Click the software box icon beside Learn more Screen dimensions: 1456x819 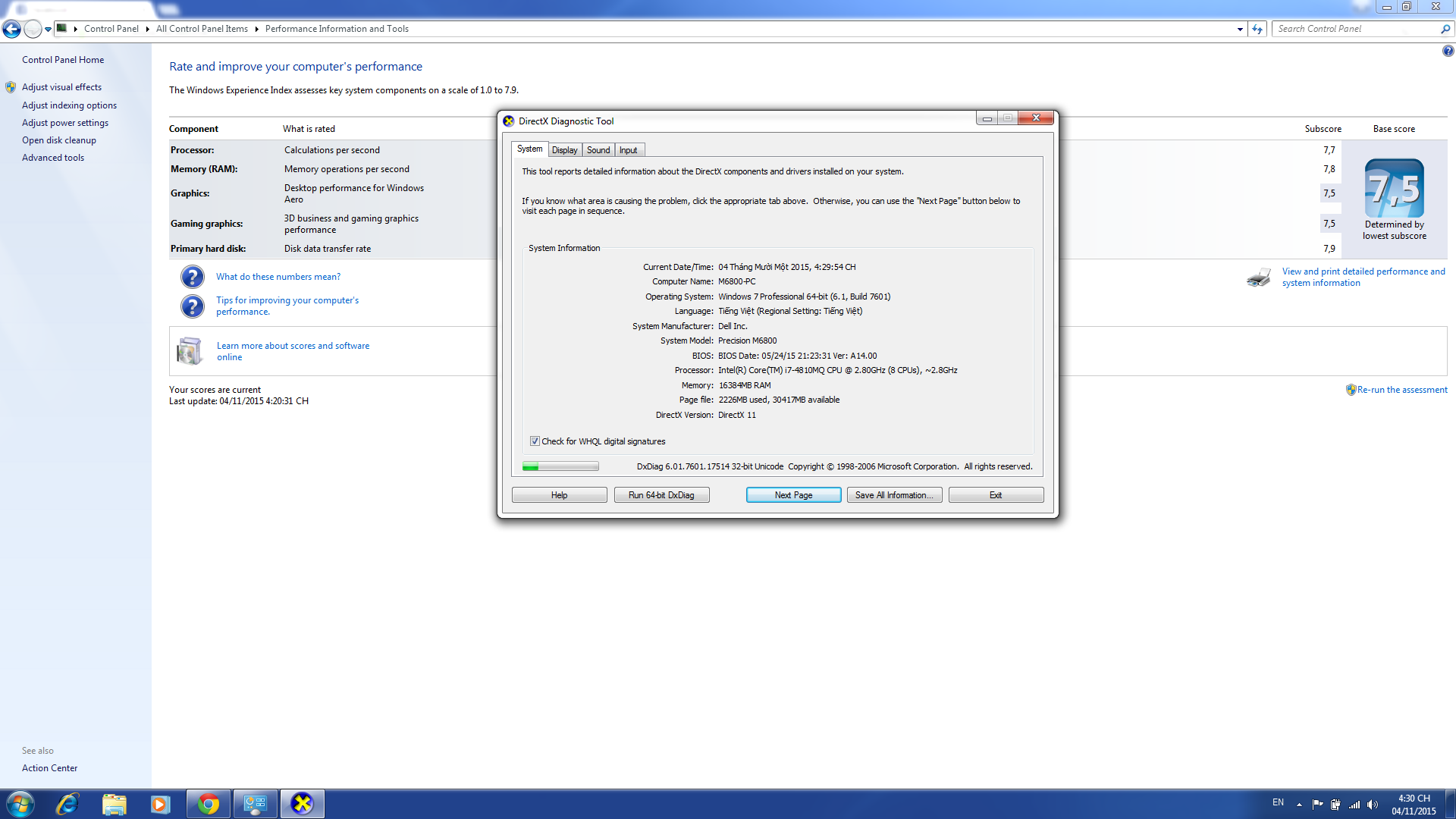point(190,351)
